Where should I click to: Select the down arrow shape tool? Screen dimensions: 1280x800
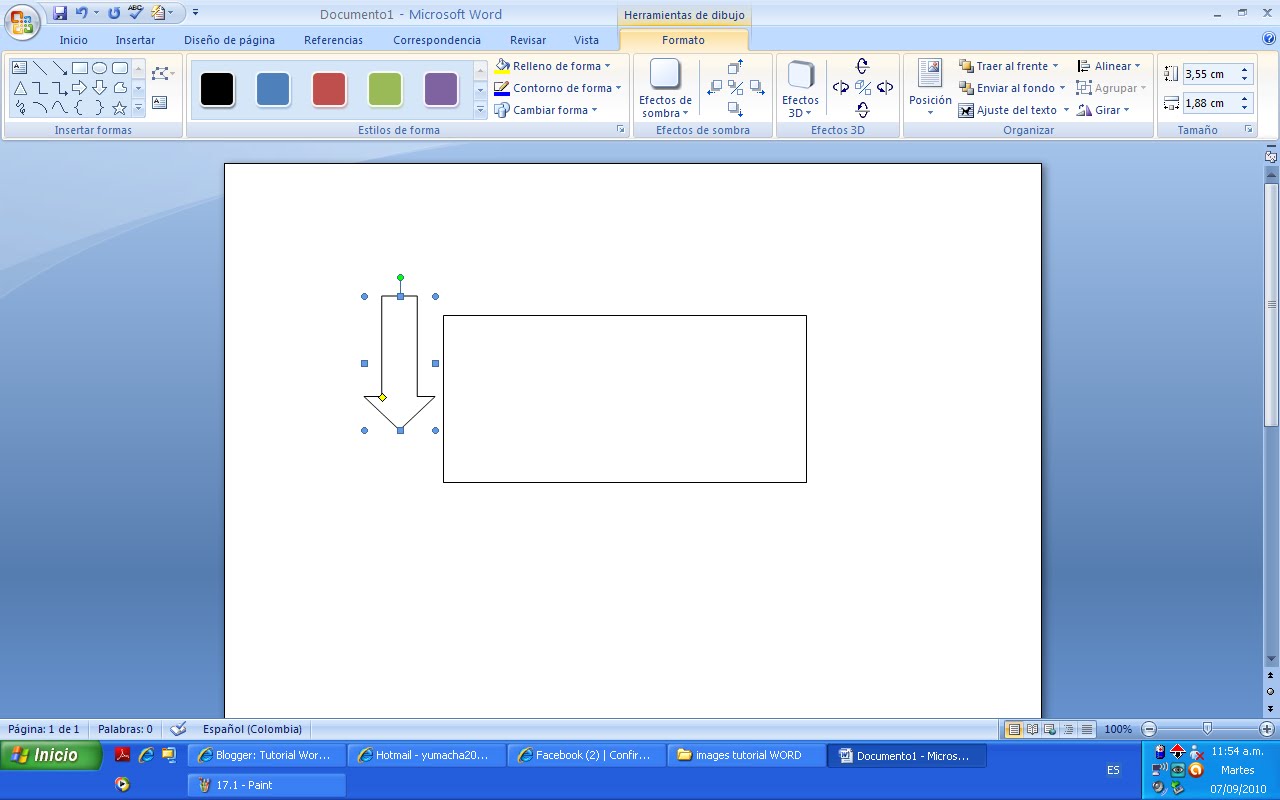point(99,87)
